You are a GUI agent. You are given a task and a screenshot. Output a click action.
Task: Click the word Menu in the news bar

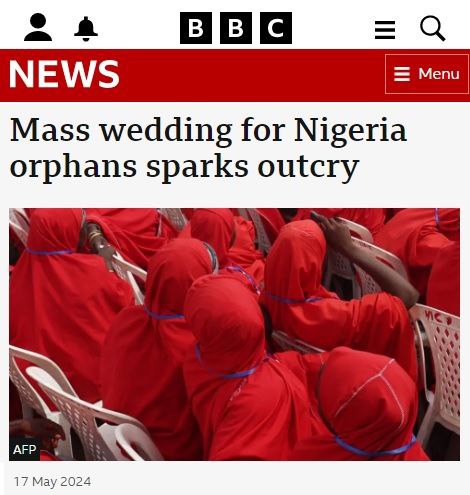point(439,74)
